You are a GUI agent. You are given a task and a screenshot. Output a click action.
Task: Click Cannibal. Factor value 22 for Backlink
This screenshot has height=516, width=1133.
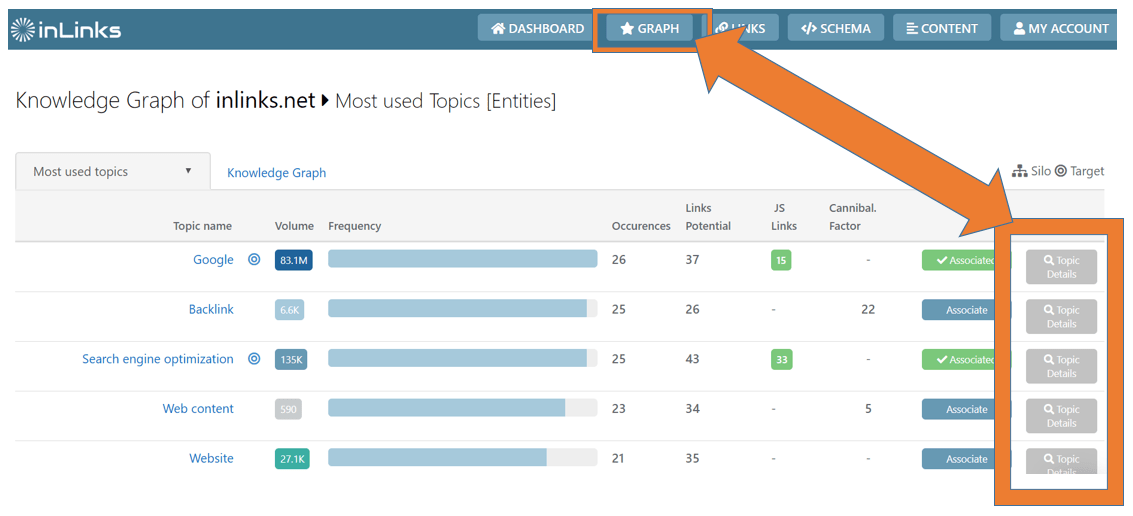[869, 309]
